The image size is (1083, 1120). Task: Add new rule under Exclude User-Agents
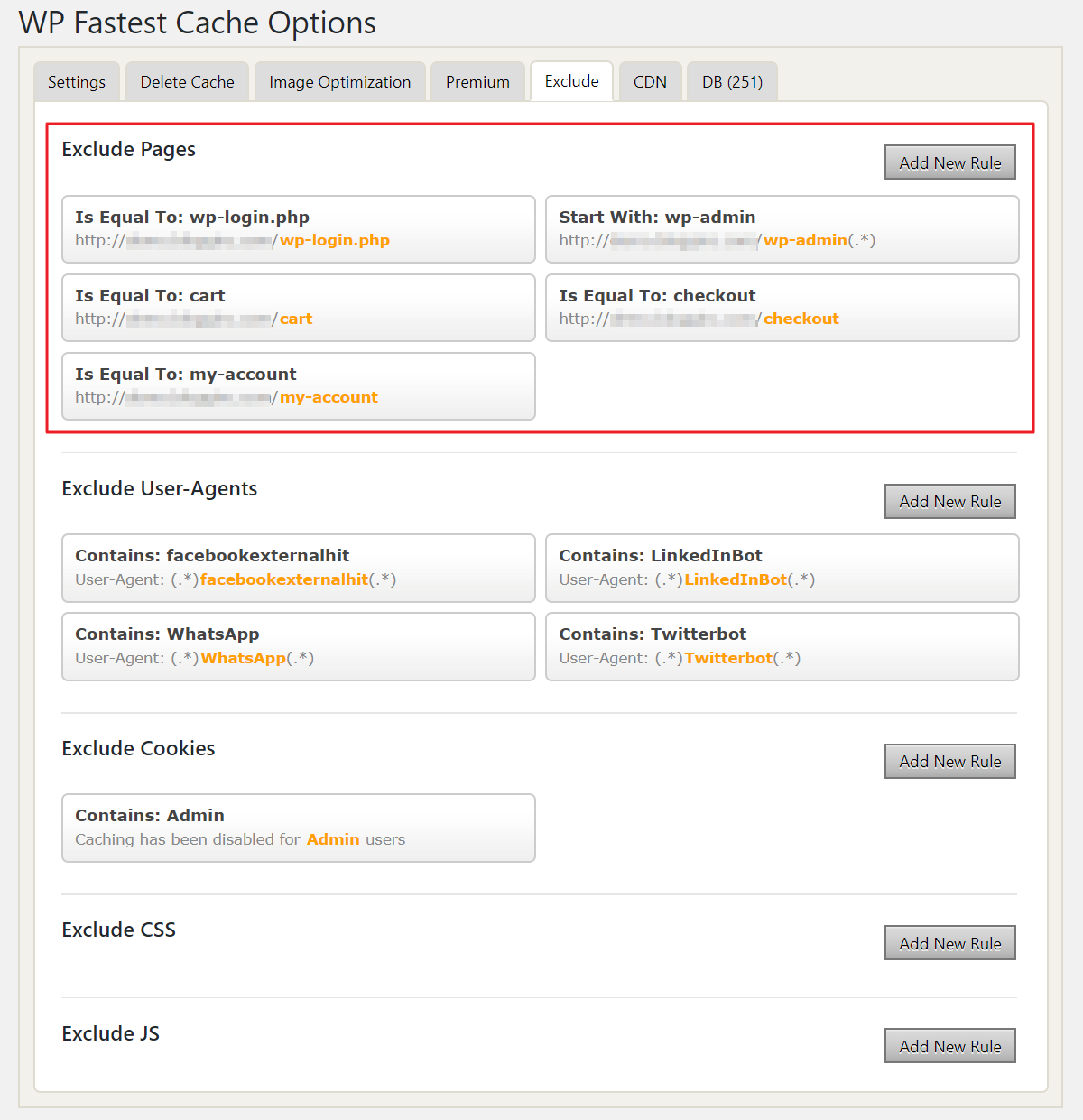949,502
